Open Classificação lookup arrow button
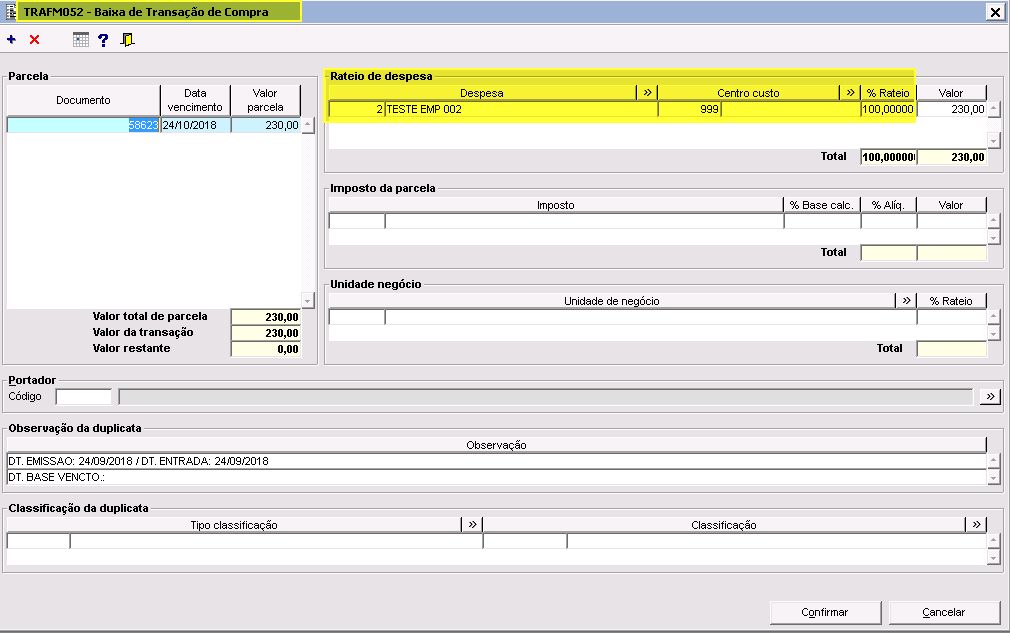 click(x=977, y=525)
